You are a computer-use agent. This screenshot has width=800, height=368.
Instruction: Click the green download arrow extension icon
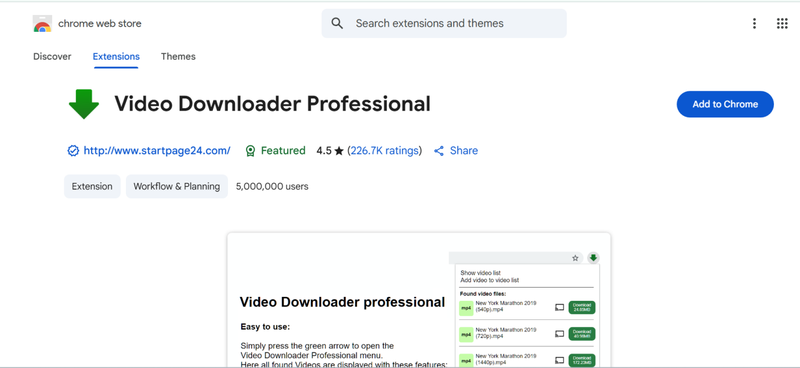click(84, 104)
